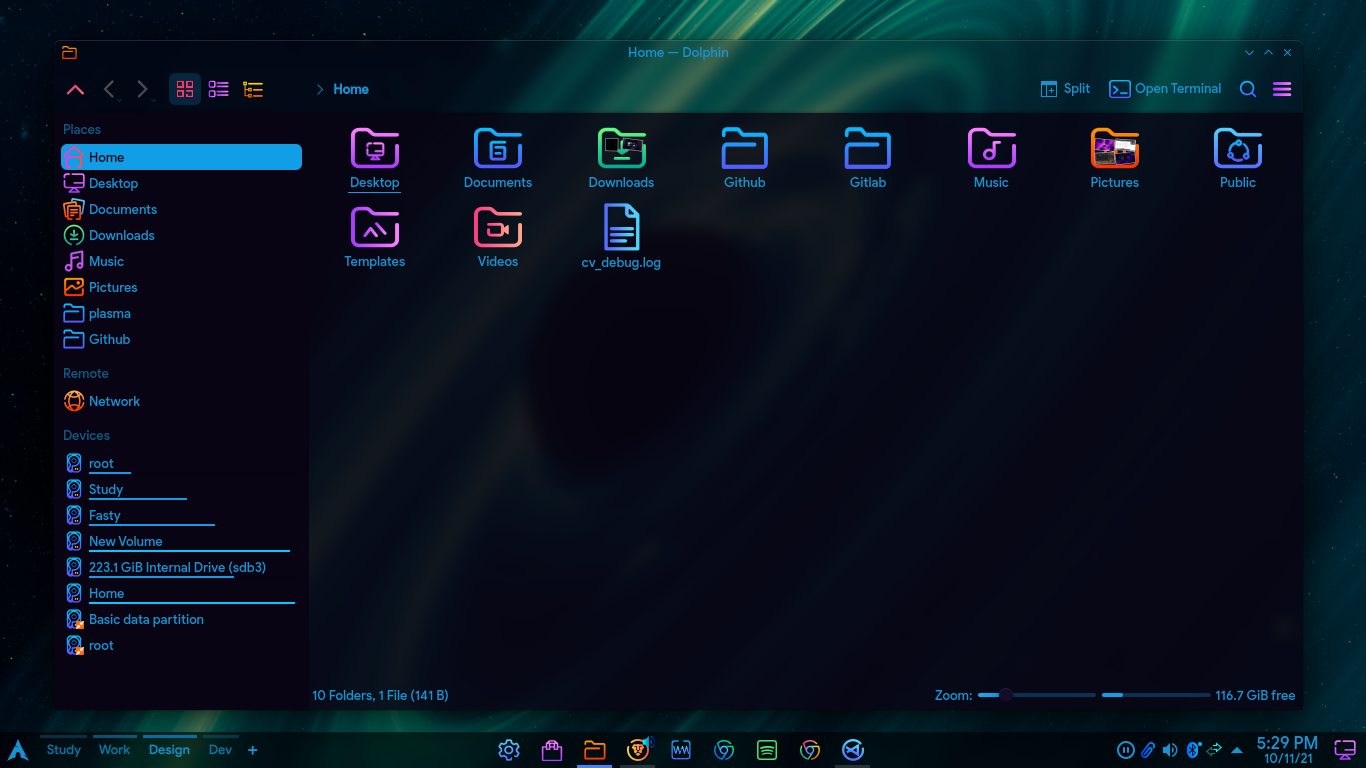The width and height of the screenshot is (1366, 768).
Task: Open the plasma place entry
Action: (x=181, y=313)
